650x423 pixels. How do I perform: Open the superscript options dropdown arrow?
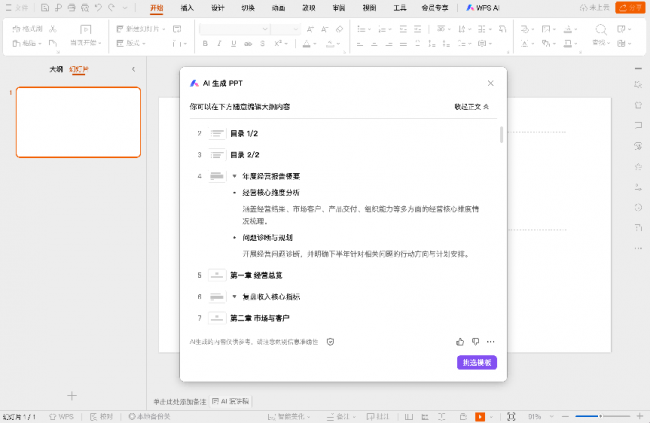click(286, 44)
